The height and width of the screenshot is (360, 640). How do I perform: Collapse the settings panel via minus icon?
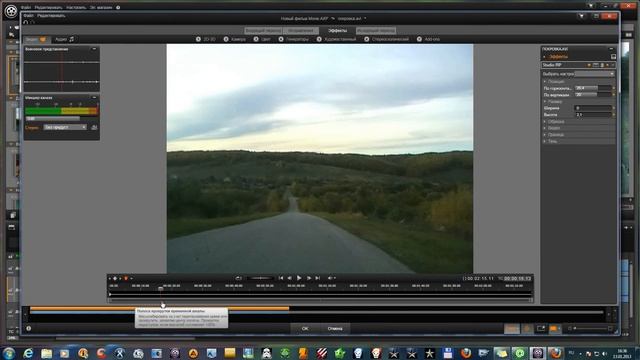click(x=611, y=49)
